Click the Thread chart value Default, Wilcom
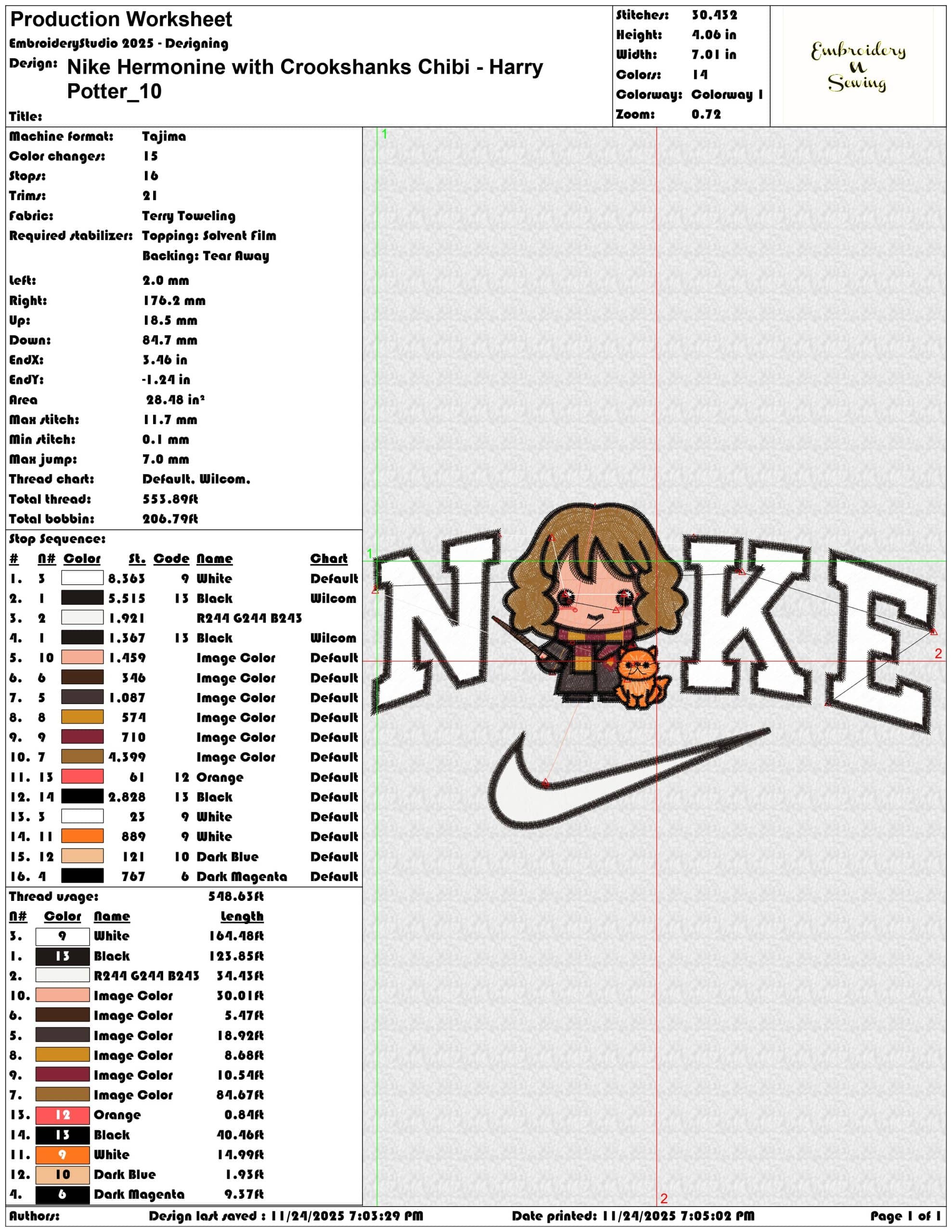The image size is (952, 1232). tap(196, 479)
